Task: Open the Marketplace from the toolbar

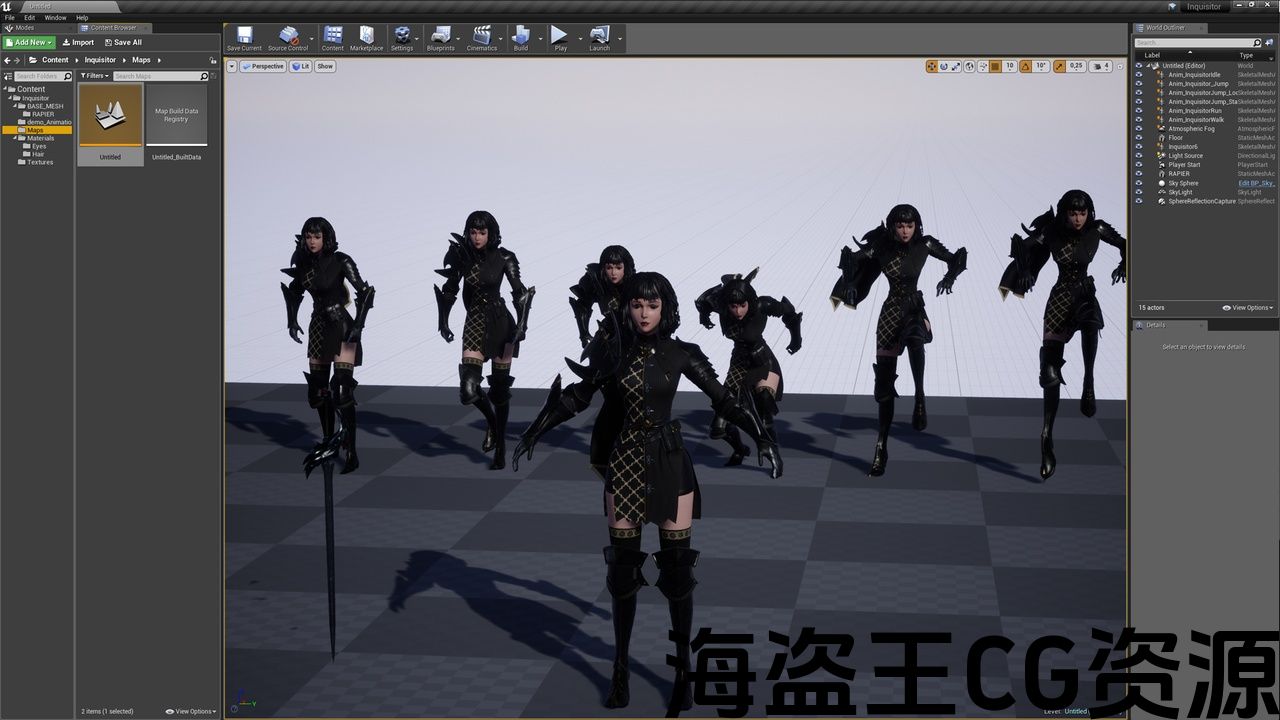Action: (366, 38)
